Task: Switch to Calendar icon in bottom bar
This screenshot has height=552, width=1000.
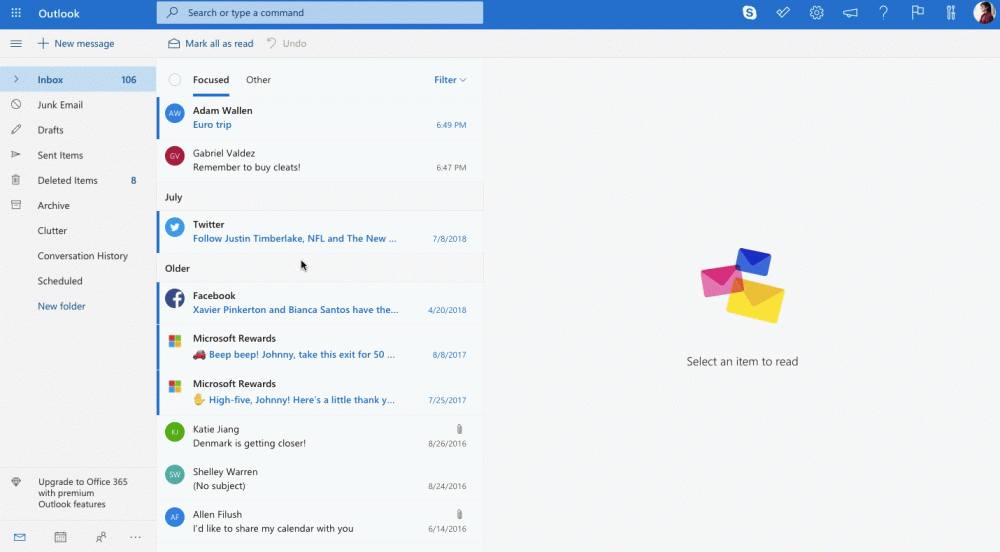Action: click(x=60, y=537)
